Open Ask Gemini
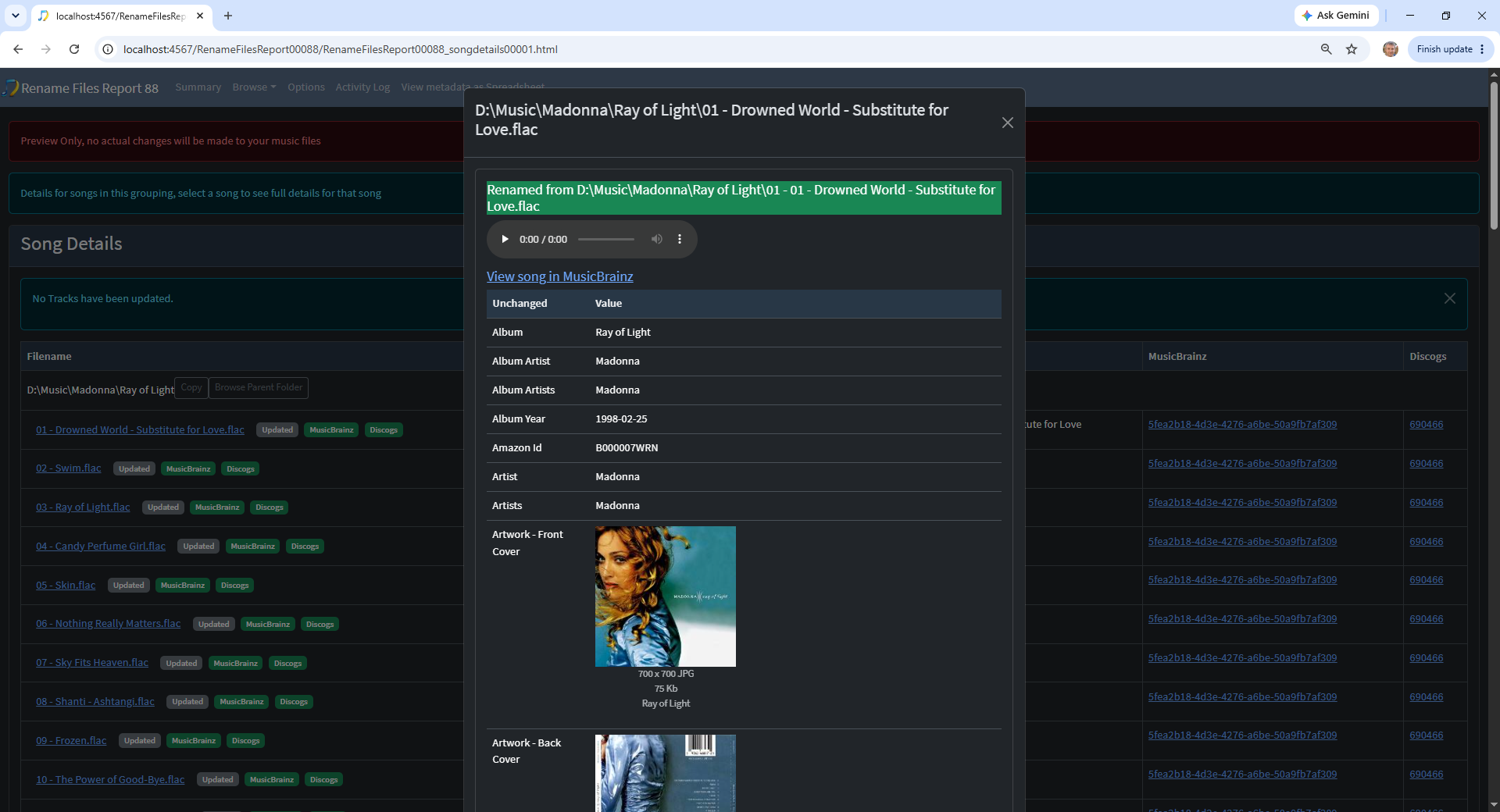 pyautogui.click(x=1336, y=16)
